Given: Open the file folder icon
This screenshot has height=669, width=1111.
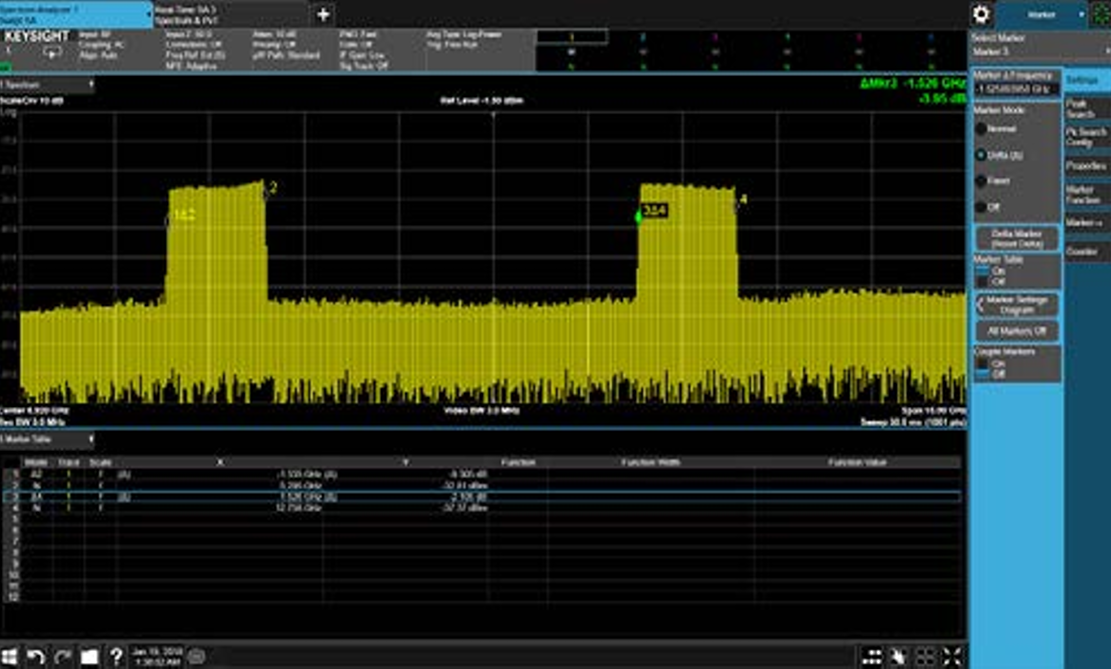Looking at the screenshot, I should coord(89,656).
